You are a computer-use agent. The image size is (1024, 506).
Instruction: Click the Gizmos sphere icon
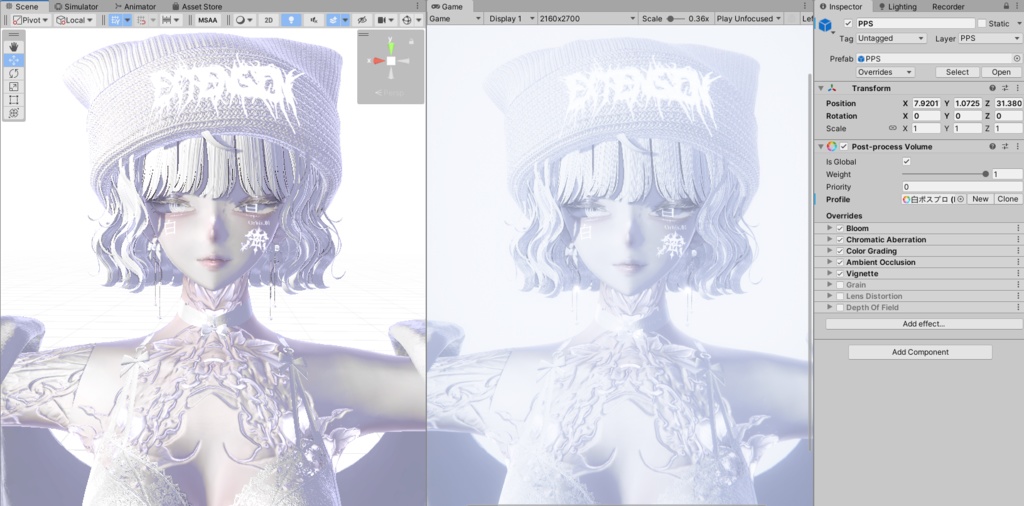click(x=408, y=20)
